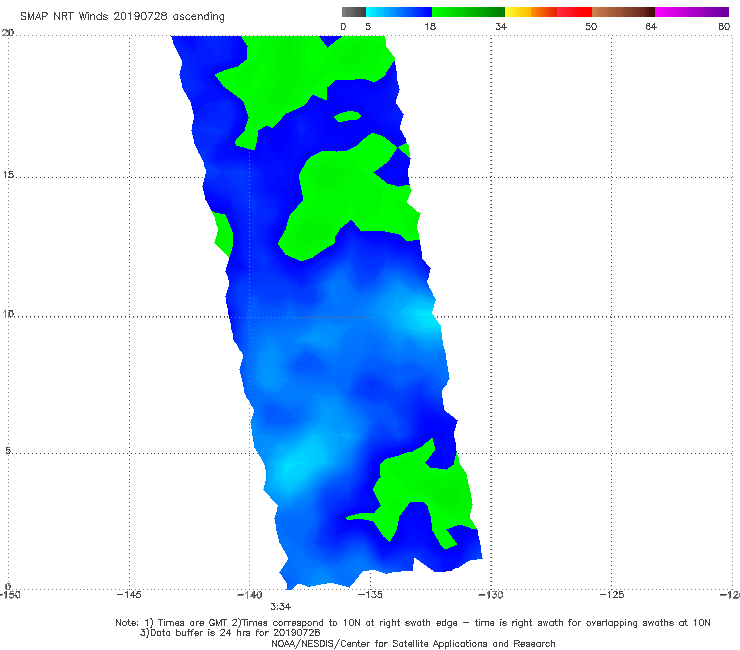The width and height of the screenshot is (740, 650).
Task: Click the latitude label '20'
Action: (x=8, y=33)
